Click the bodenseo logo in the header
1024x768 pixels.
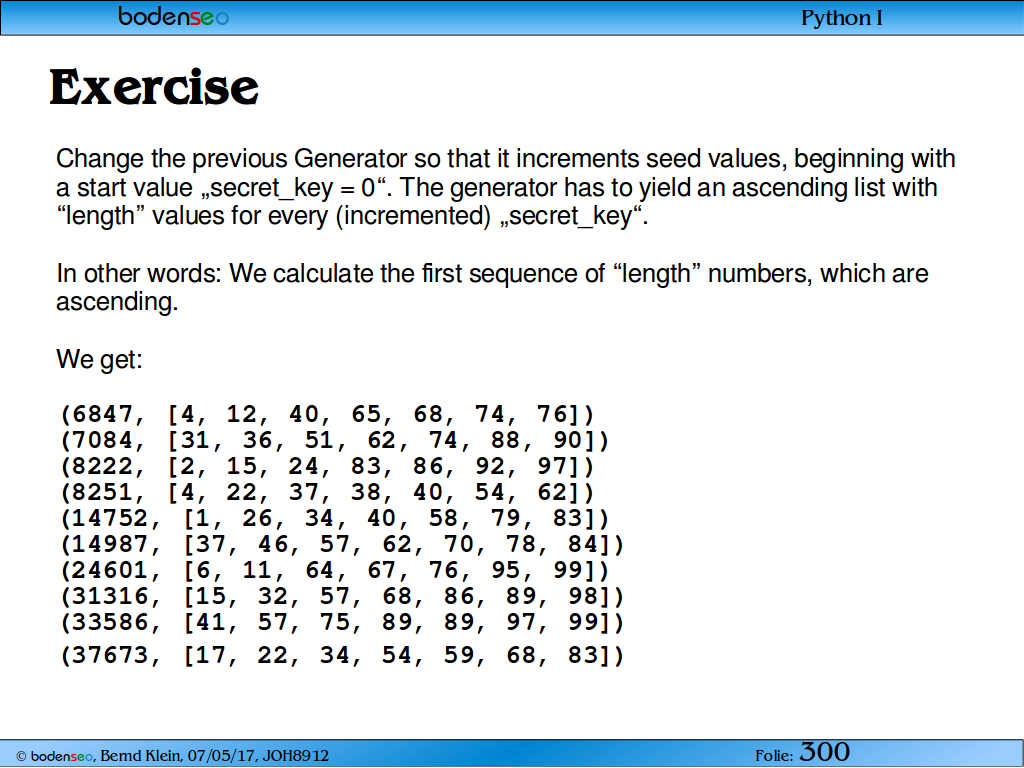[174, 16]
